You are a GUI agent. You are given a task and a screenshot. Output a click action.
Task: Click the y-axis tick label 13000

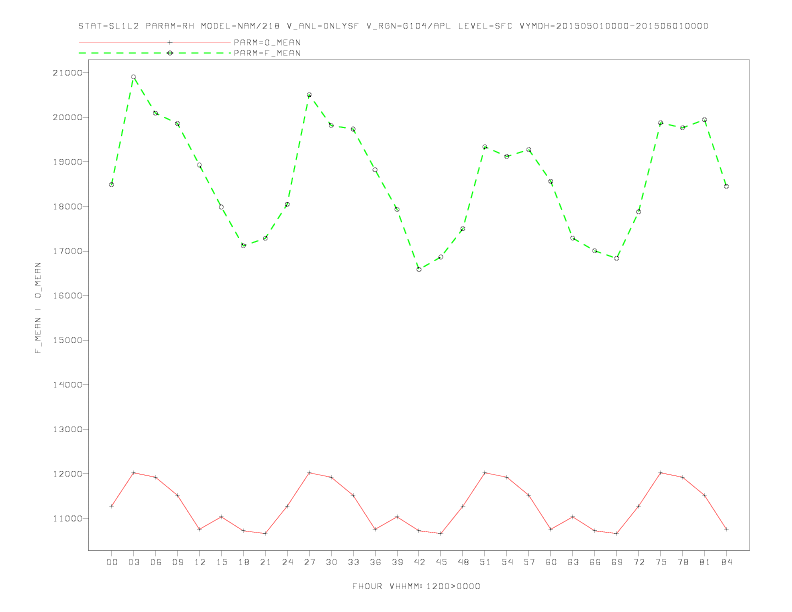(67, 429)
